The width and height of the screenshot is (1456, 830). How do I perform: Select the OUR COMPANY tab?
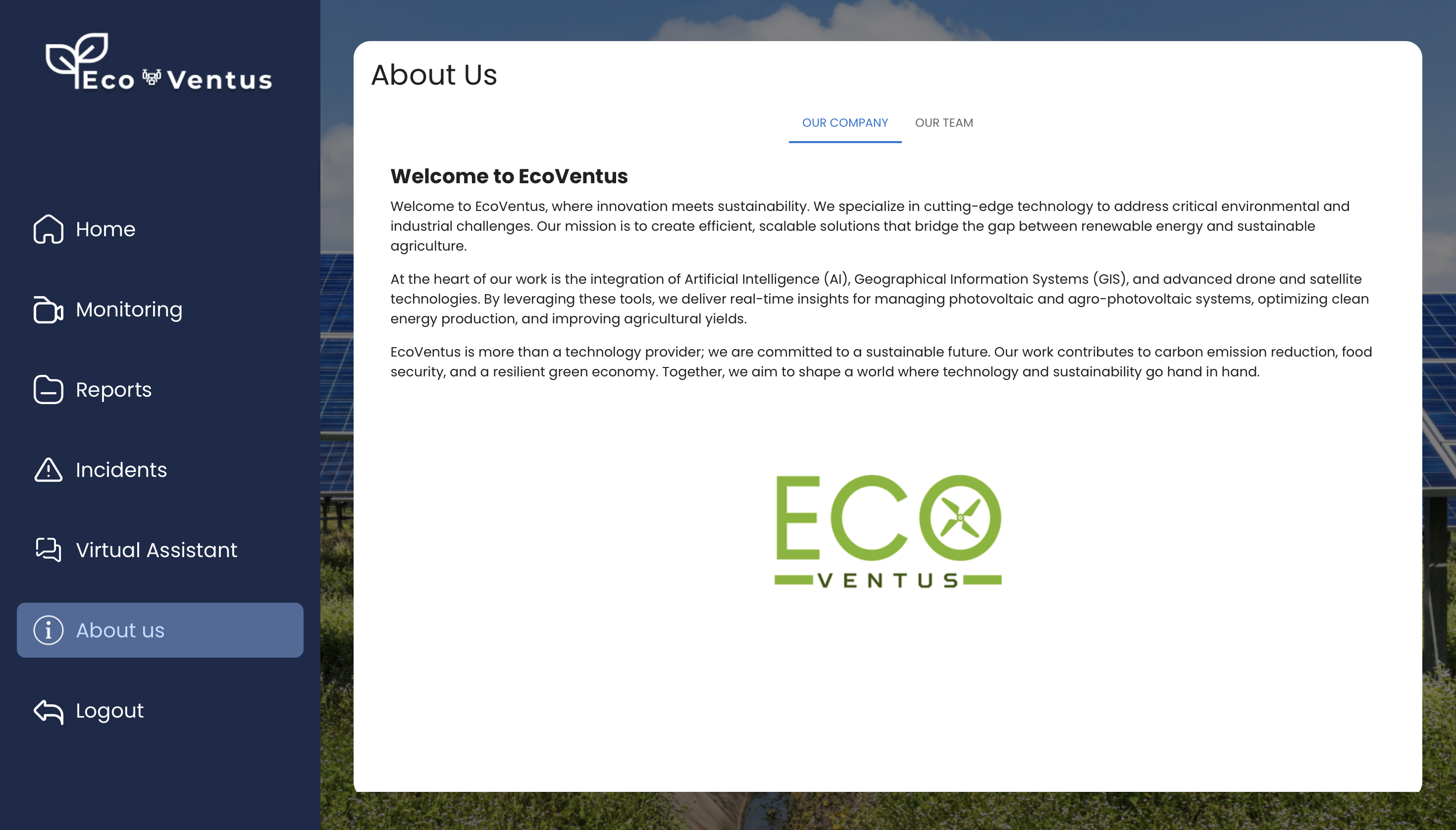tap(844, 122)
